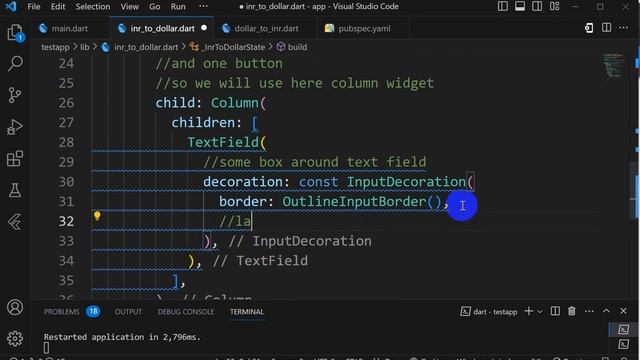This screenshot has width=640, height=360.
Task: Click line number 26 in gutter
Action: click(66, 103)
